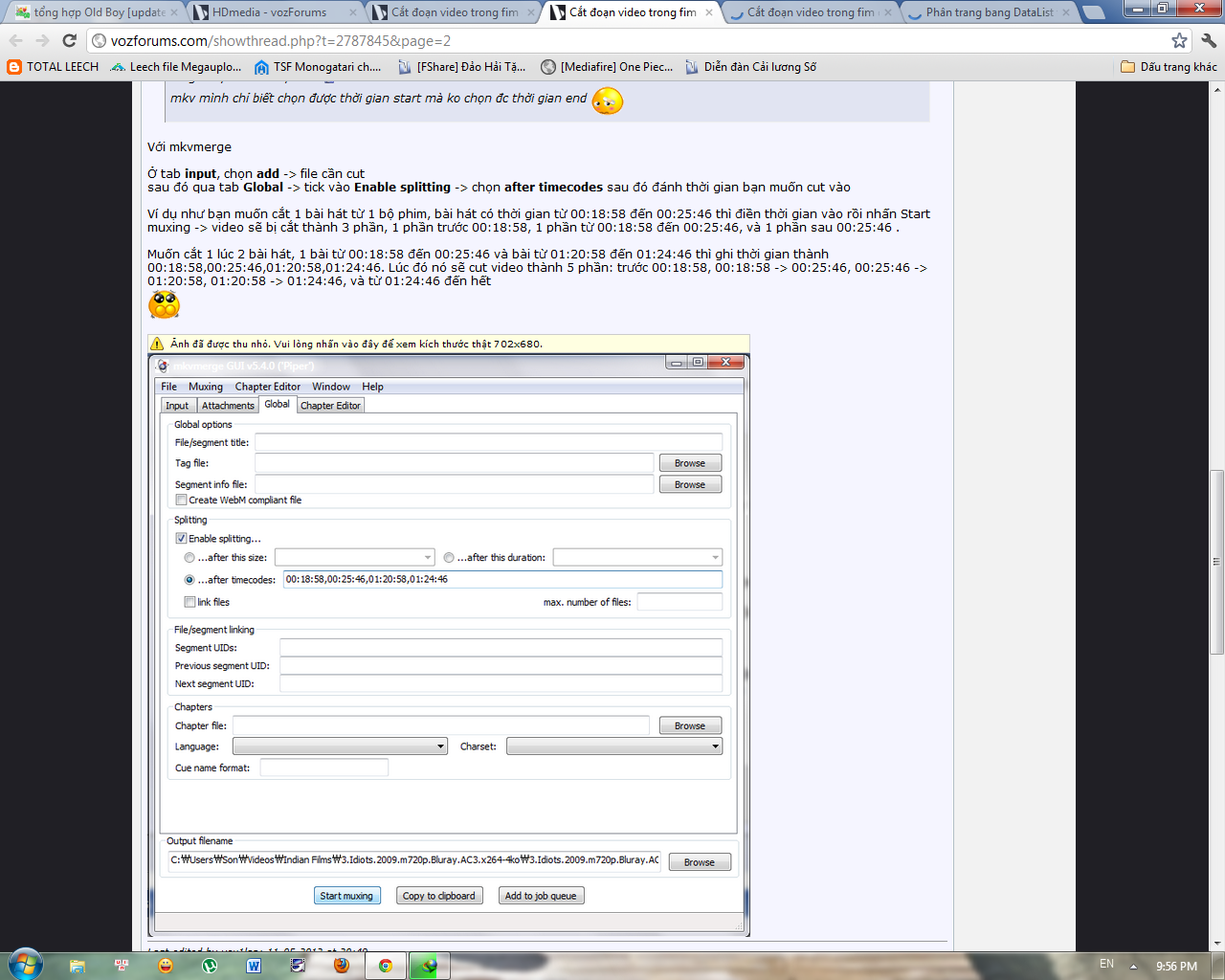Check Create WebM compliant file
1225x980 pixels.
pyautogui.click(x=181, y=500)
